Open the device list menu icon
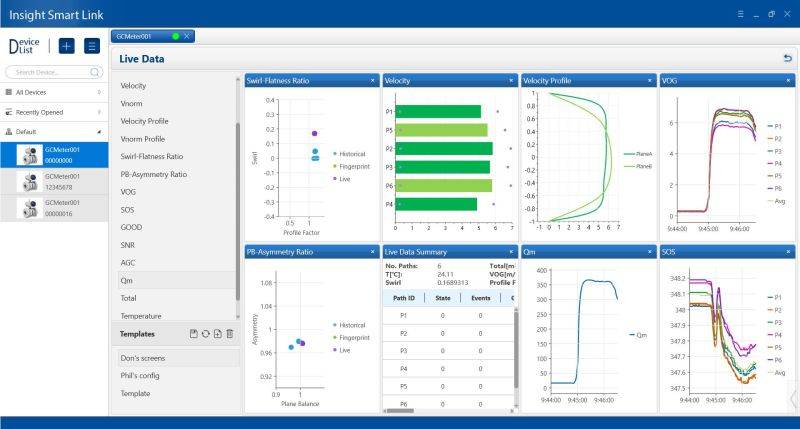Screen dimensions: 800x429 tap(92, 46)
